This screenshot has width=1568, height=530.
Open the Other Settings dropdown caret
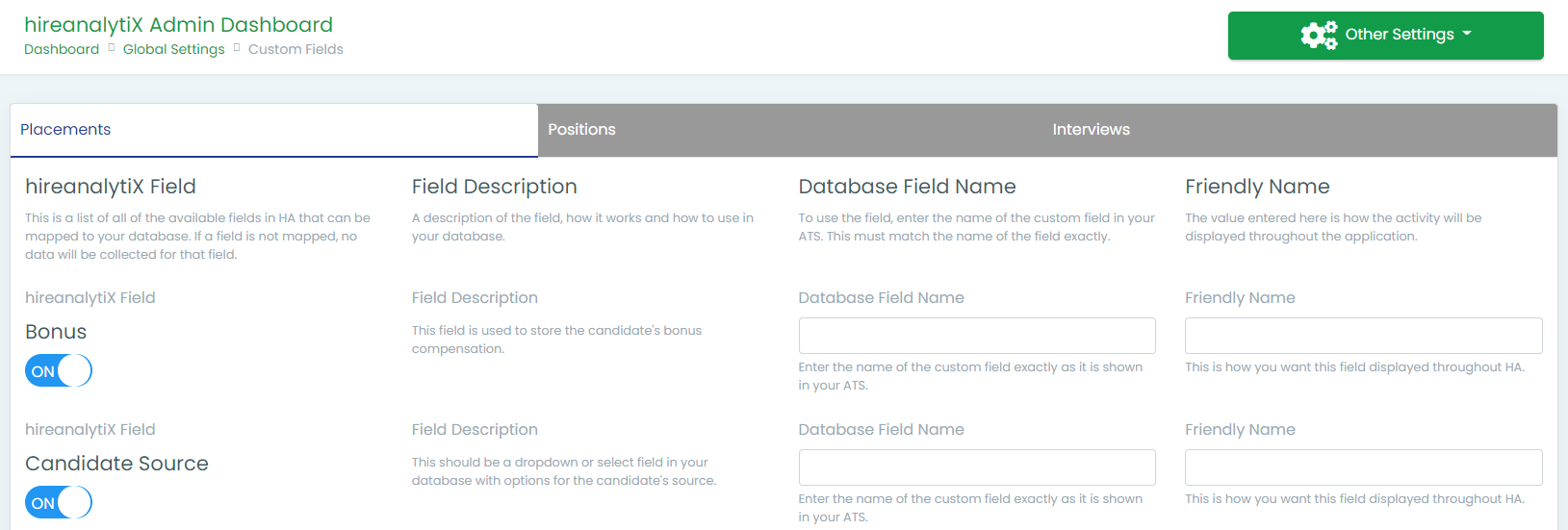1467,34
